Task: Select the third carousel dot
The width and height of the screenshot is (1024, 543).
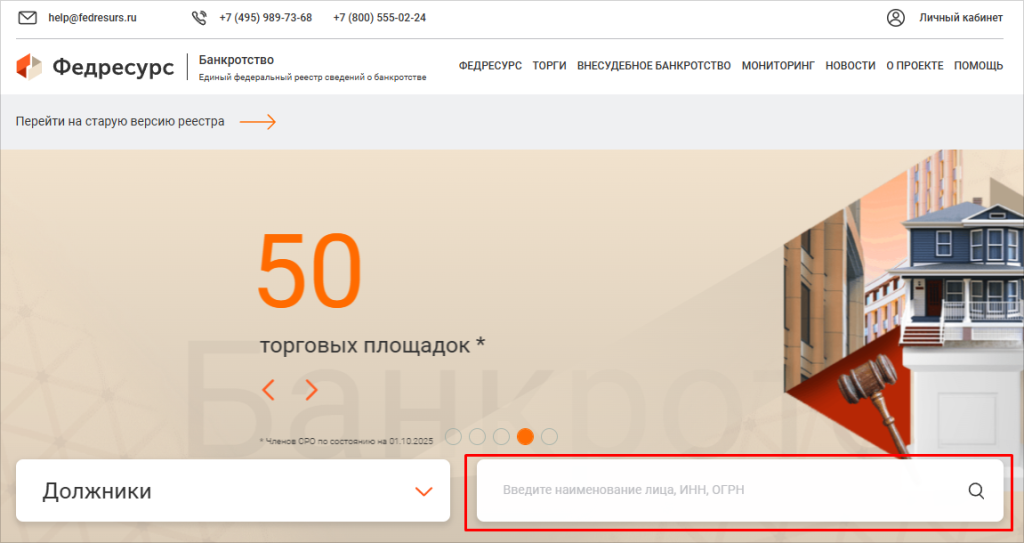Action: 501,436
